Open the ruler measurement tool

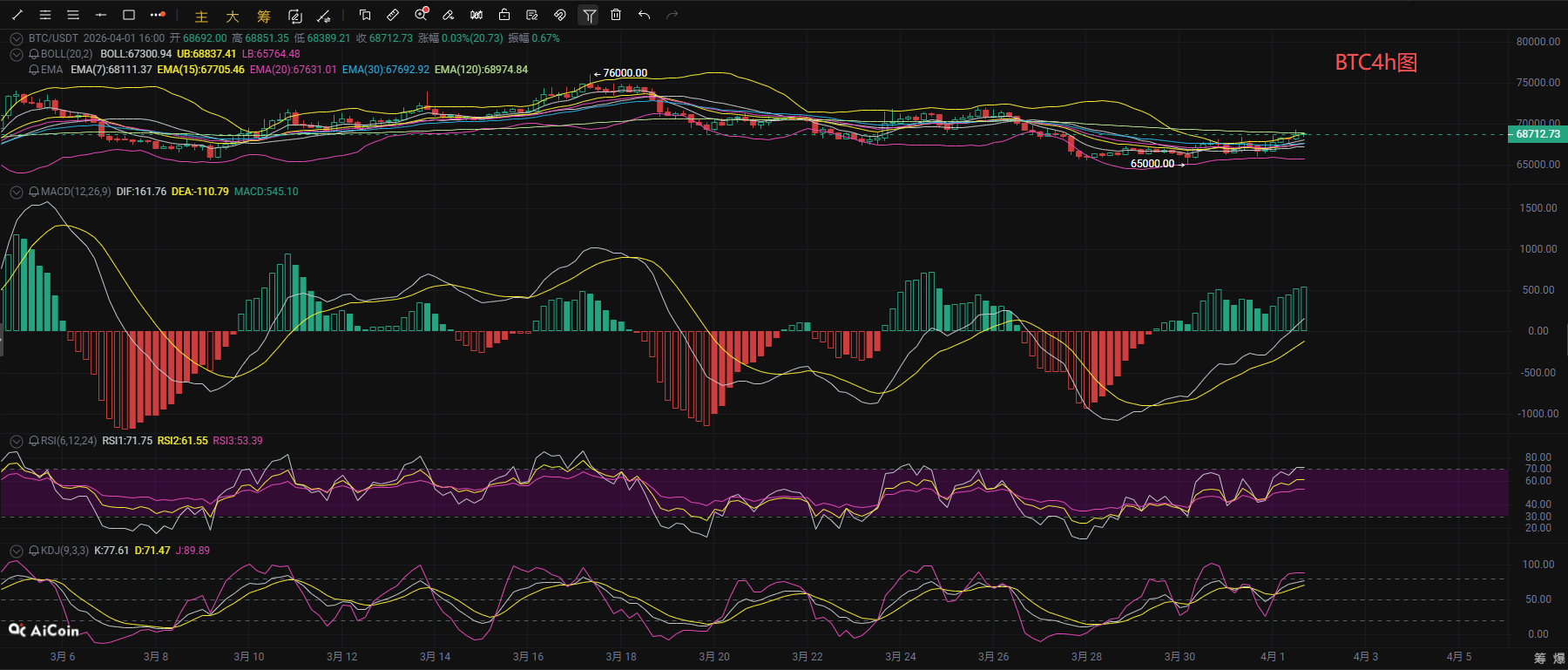pos(393,15)
